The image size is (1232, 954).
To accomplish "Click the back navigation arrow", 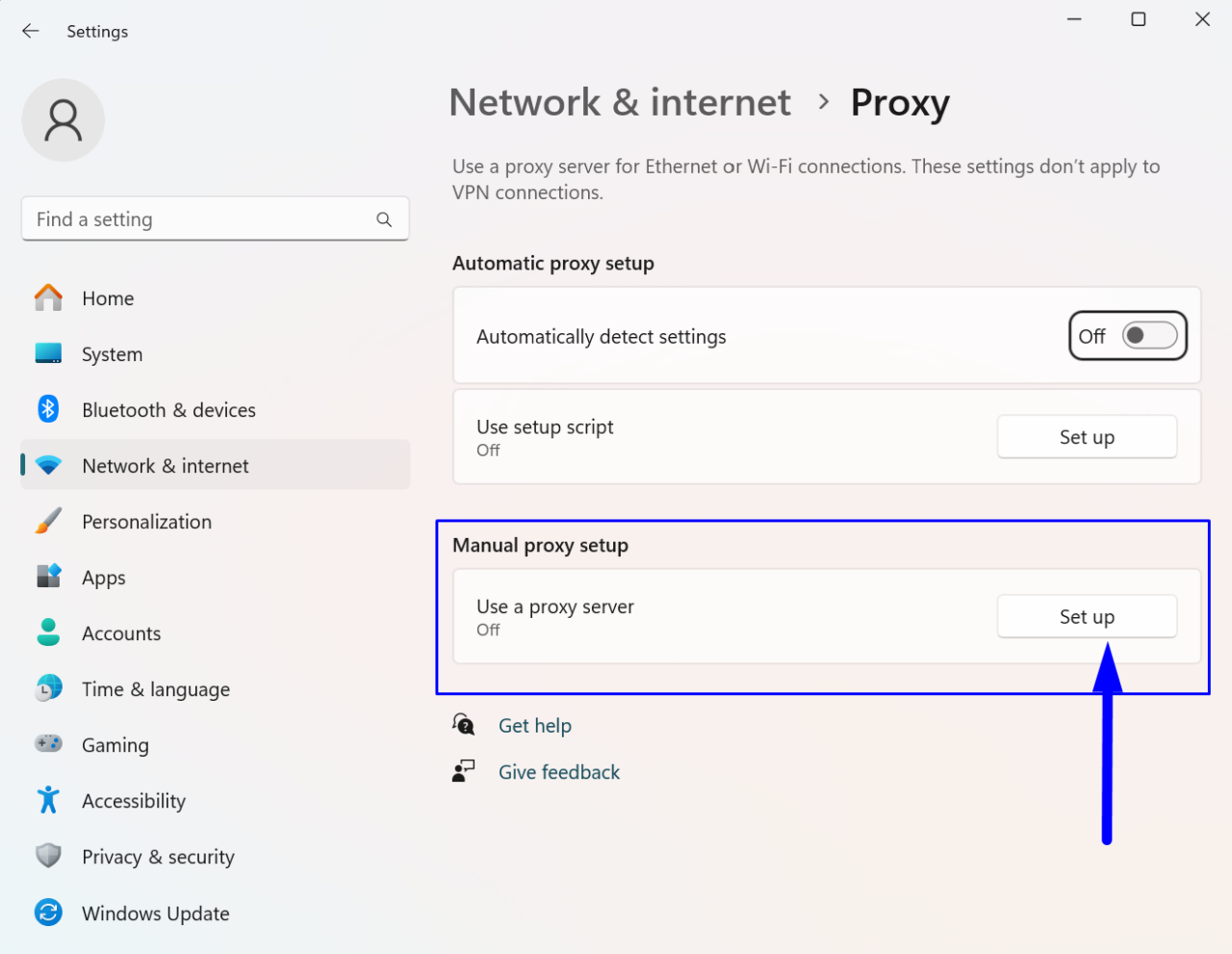I will pos(30,31).
